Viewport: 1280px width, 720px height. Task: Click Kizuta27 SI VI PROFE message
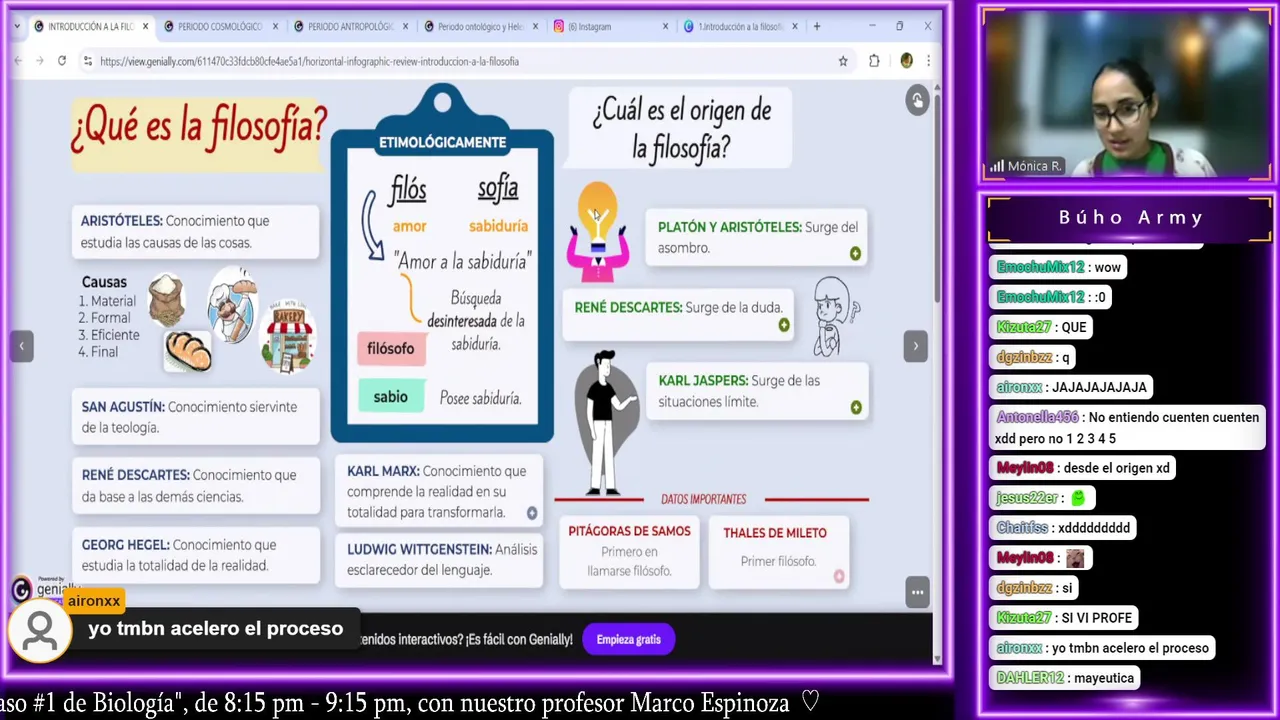point(1065,618)
